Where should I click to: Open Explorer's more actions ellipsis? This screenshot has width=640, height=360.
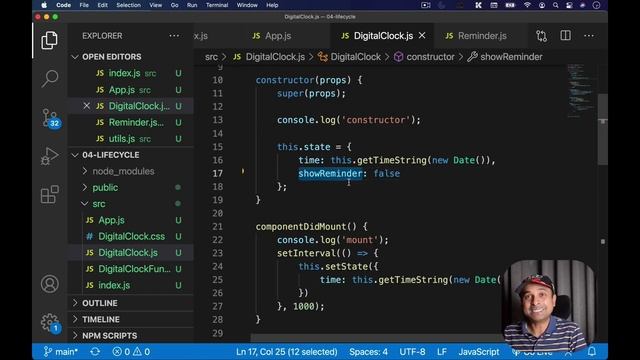coord(174,36)
